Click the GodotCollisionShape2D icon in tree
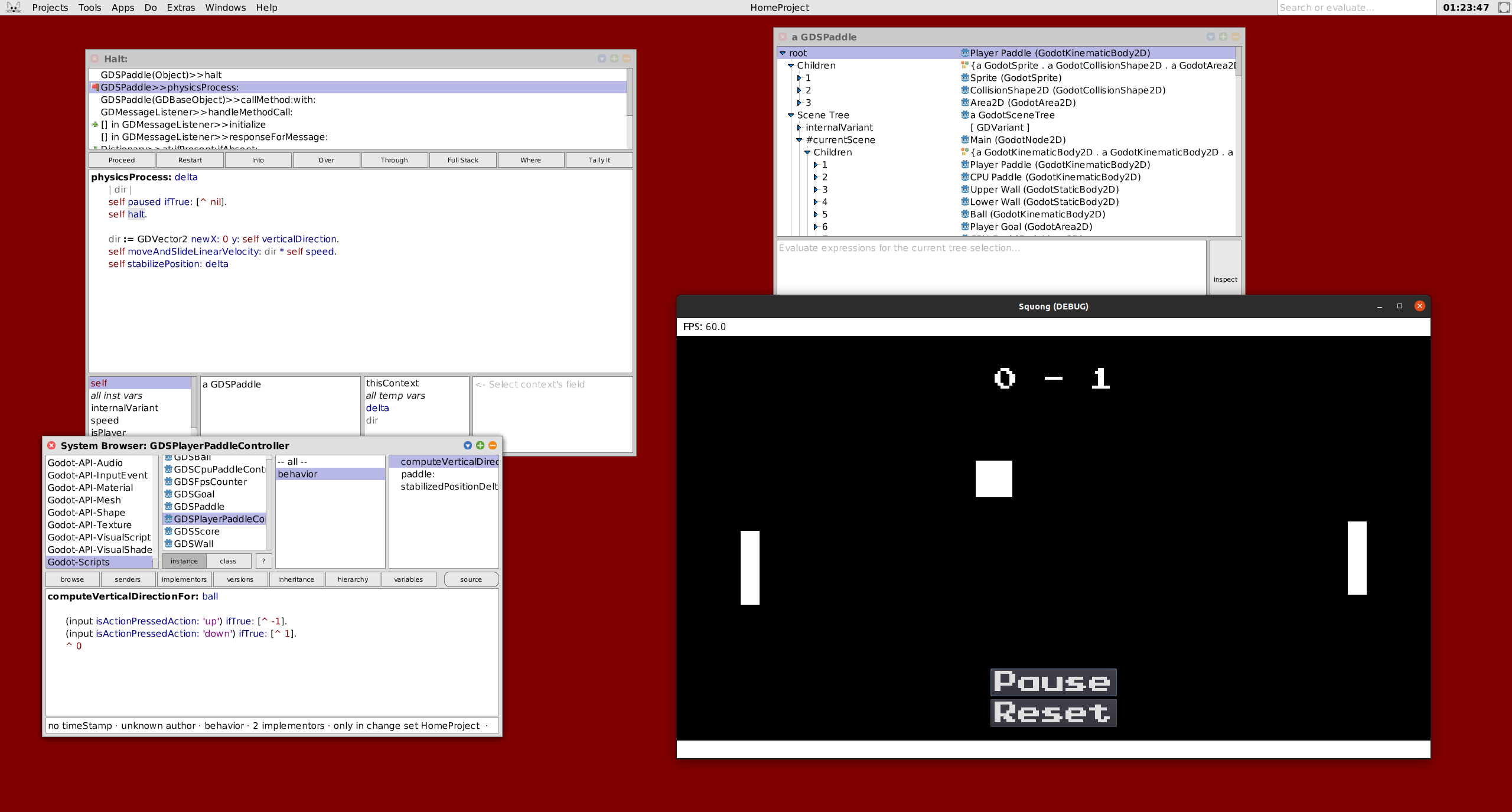 963,90
